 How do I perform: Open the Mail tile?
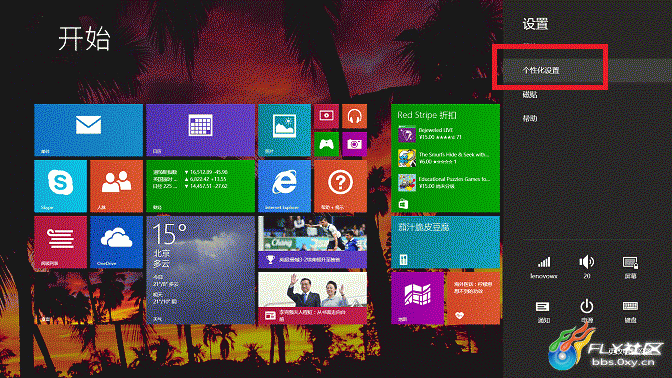88,130
